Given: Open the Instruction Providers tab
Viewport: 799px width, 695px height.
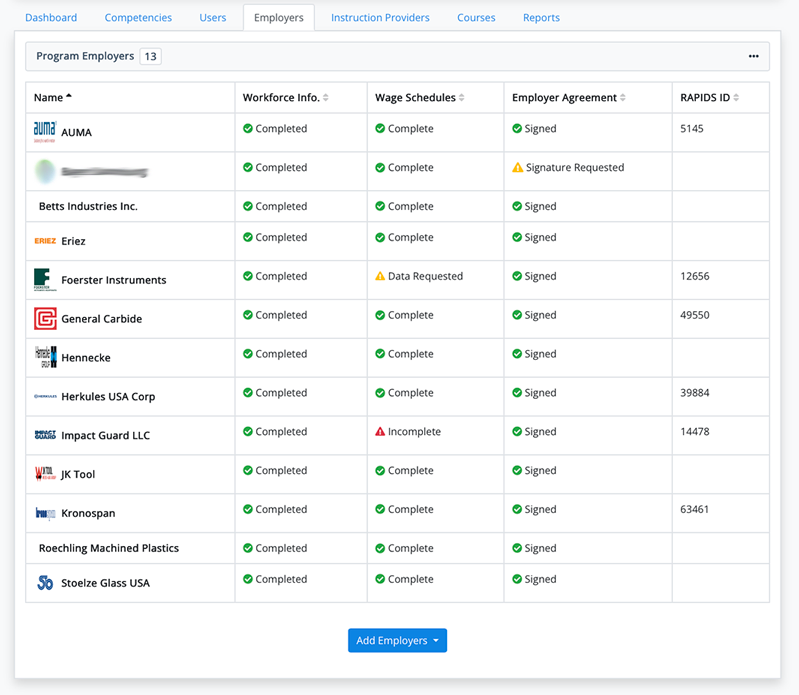Looking at the screenshot, I should click(x=380, y=17).
